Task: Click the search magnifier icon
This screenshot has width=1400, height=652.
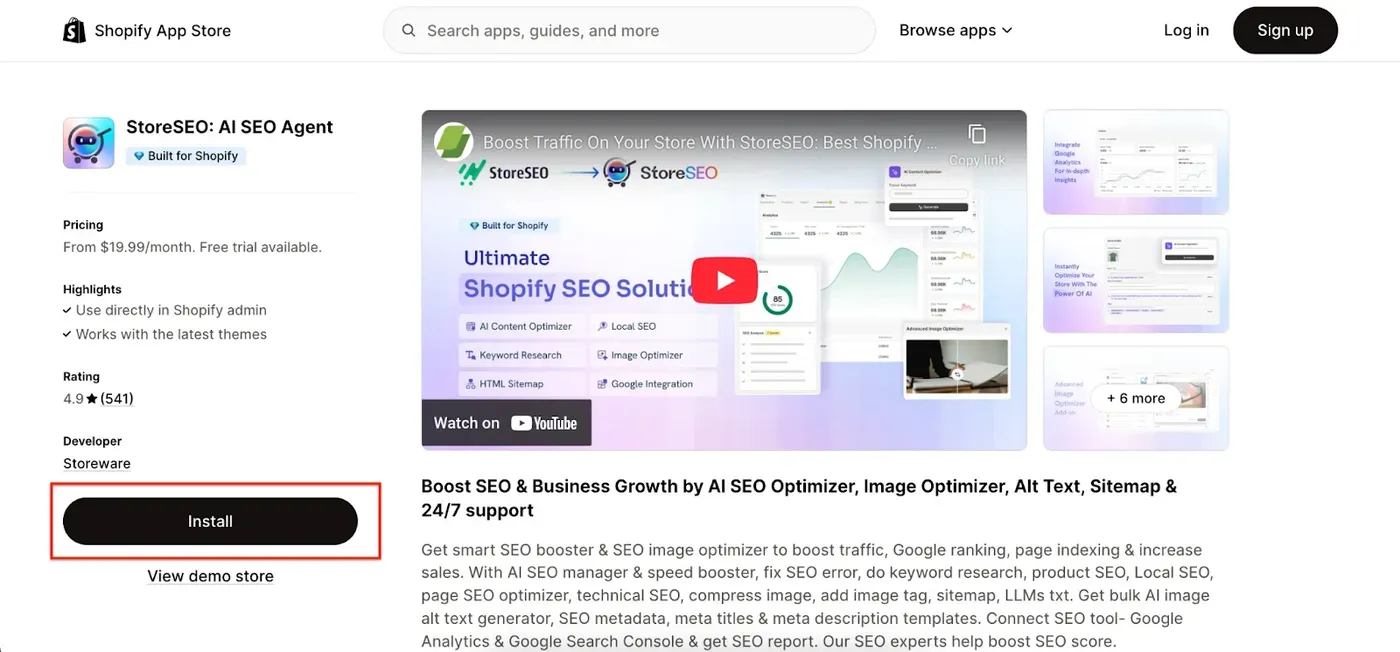Action: (408, 31)
